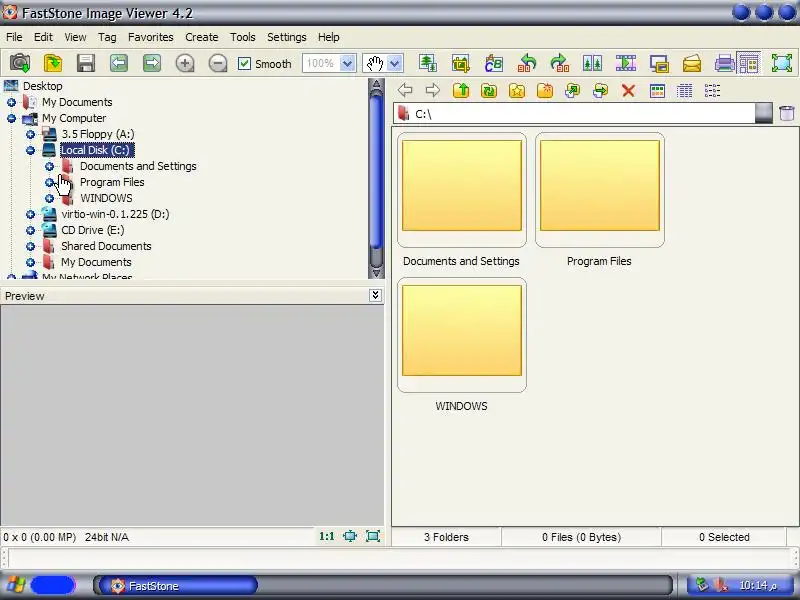Collapse the Local Disk (C:) node
800x600 pixels.
click(30, 150)
